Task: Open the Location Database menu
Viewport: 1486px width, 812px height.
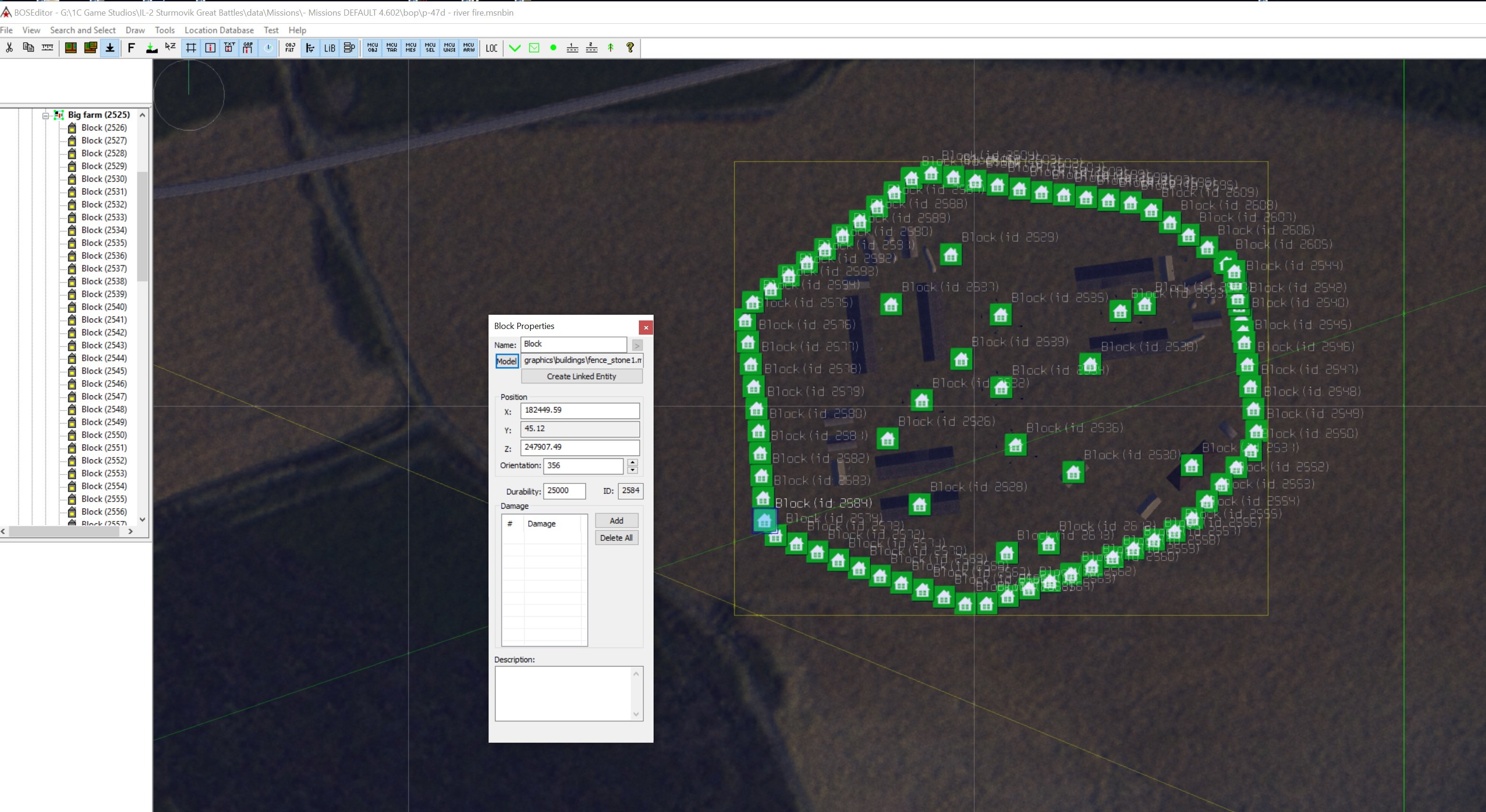Action: pos(219,30)
